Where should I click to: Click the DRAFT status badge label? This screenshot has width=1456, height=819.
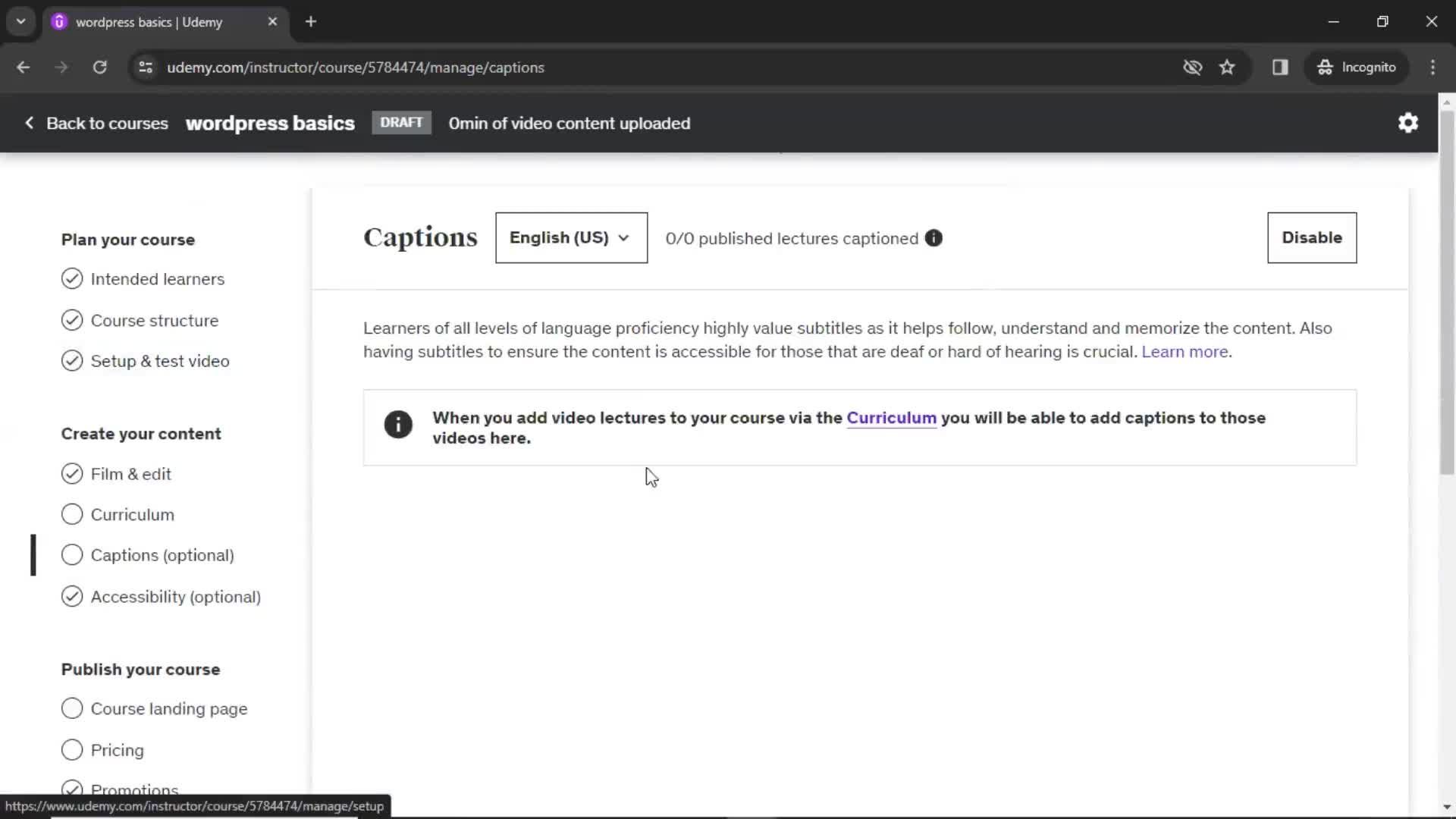tap(401, 122)
